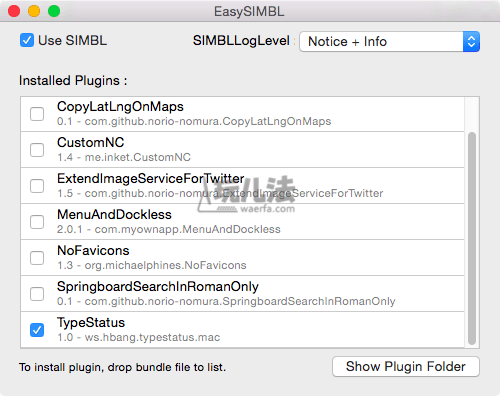Select the MenuAndDockless plugin name
500x396 pixels.
pyautogui.click(x=114, y=215)
